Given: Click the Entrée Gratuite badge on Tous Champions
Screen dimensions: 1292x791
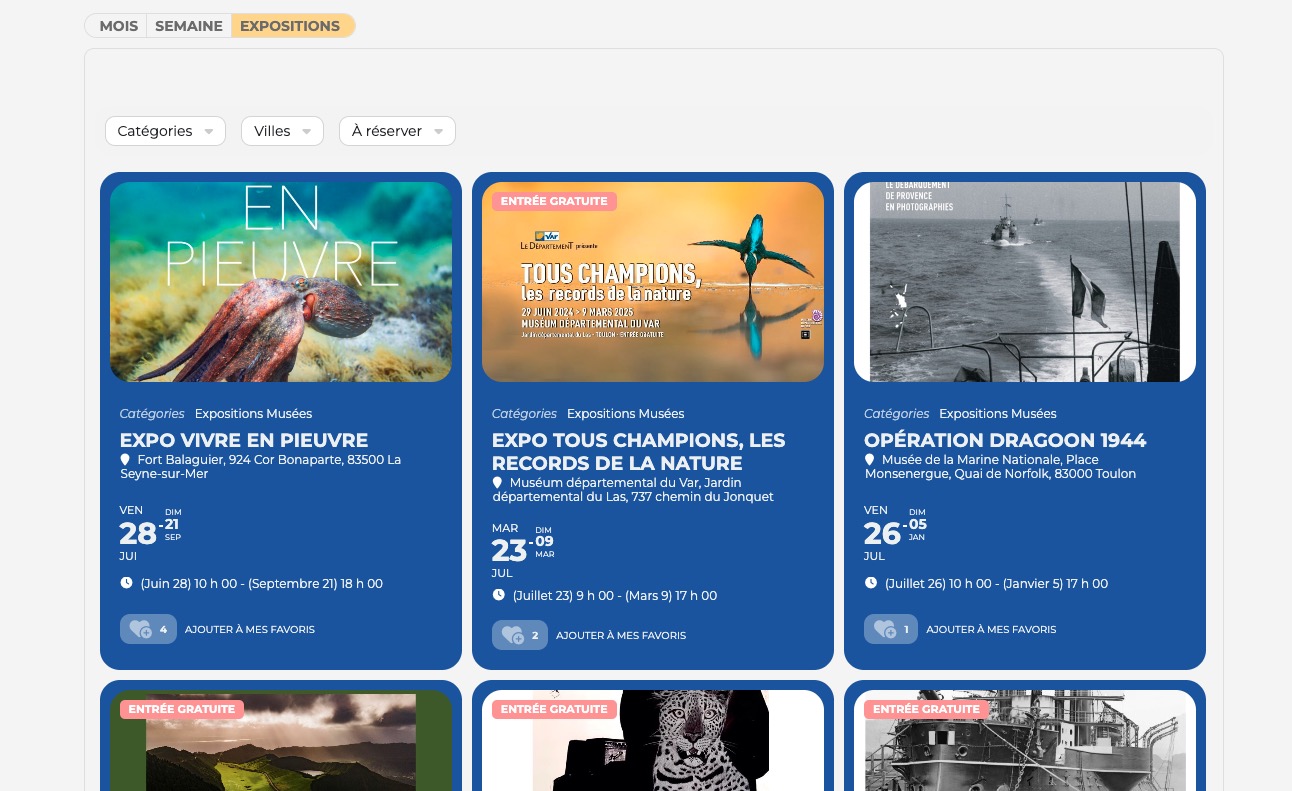Looking at the screenshot, I should click(x=554, y=201).
